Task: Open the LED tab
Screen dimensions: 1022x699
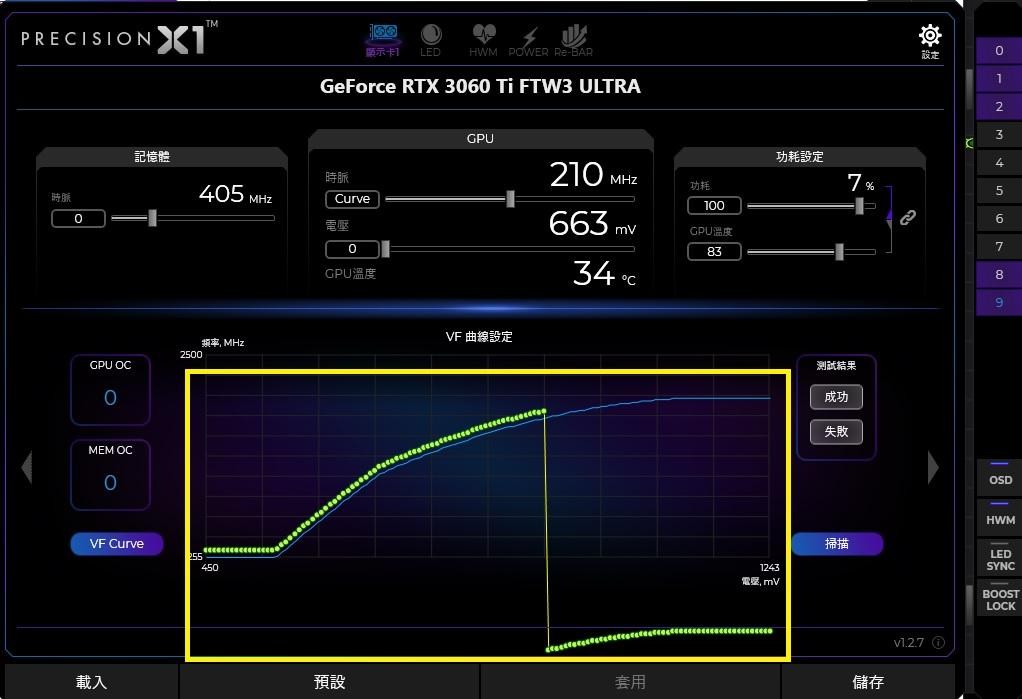Action: click(x=430, y=40)
